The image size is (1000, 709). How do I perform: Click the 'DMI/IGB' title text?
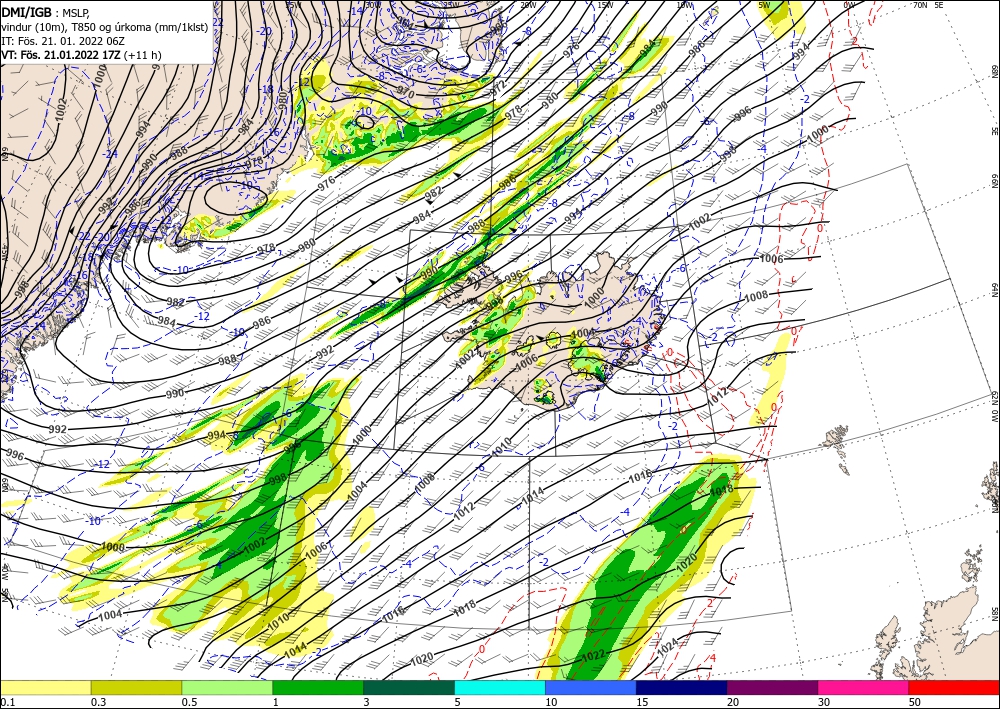[27, 11]
